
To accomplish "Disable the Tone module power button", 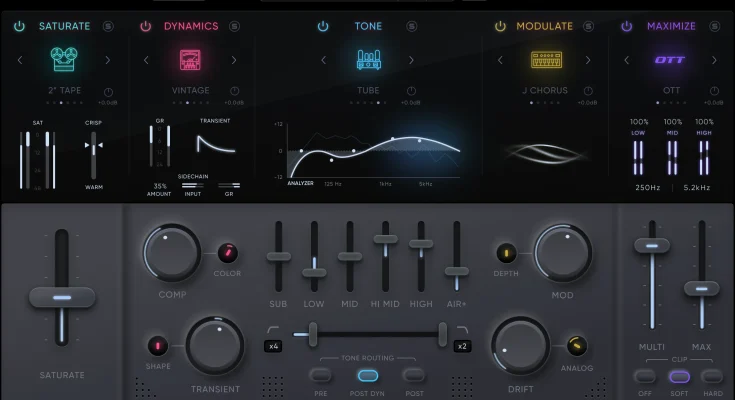I will click(323, 26).
